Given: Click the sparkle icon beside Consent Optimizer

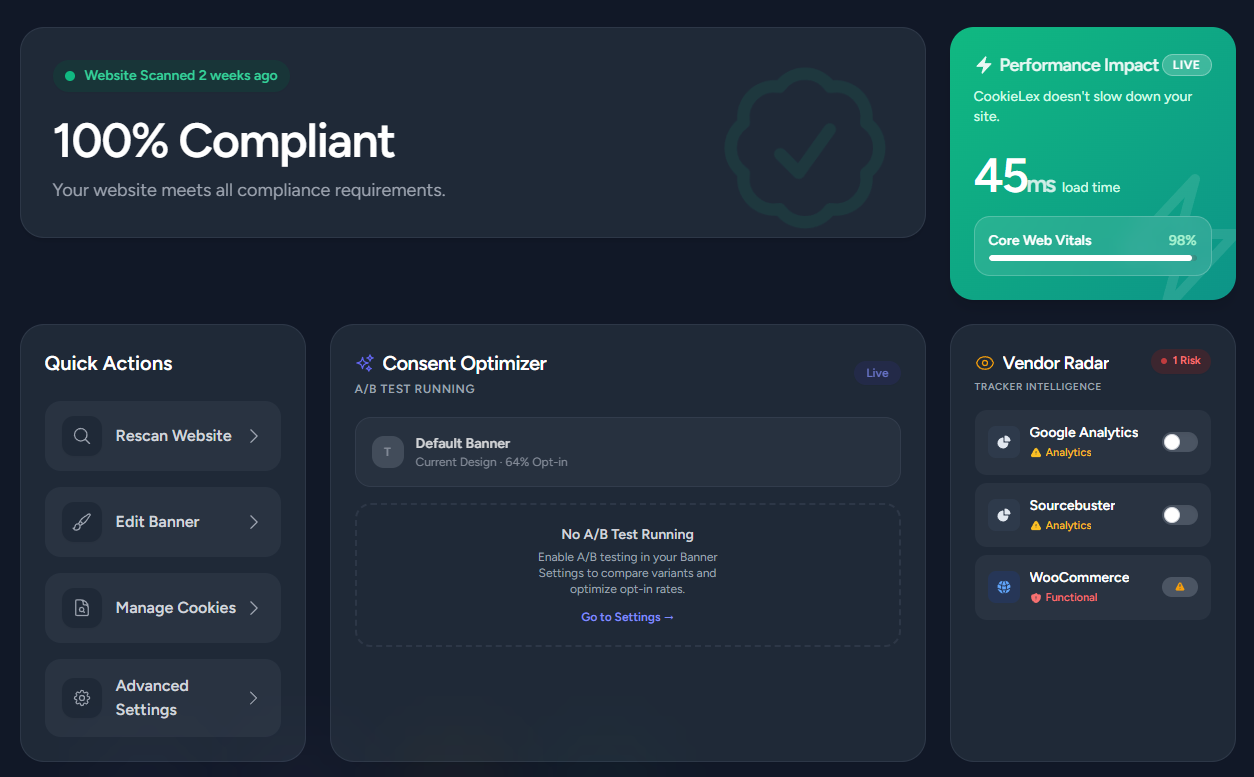Looking at the screenshot, I should 366,363.
